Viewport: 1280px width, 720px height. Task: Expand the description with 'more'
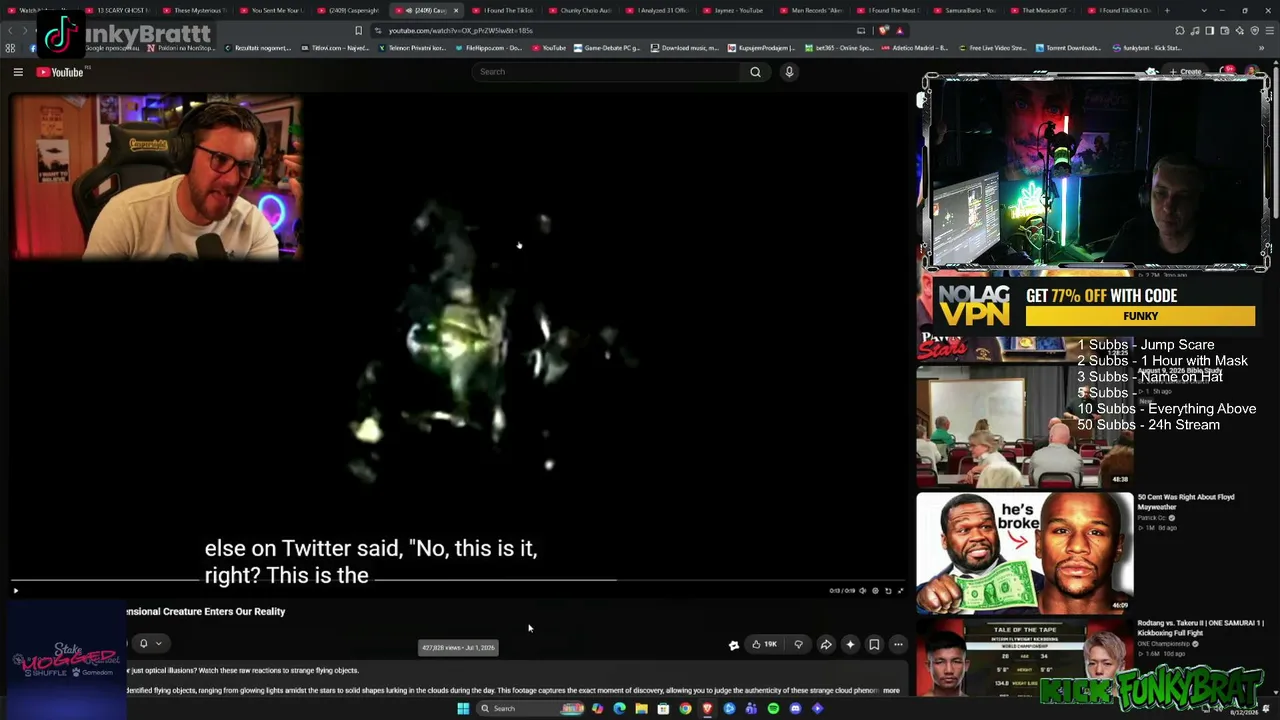891,690
